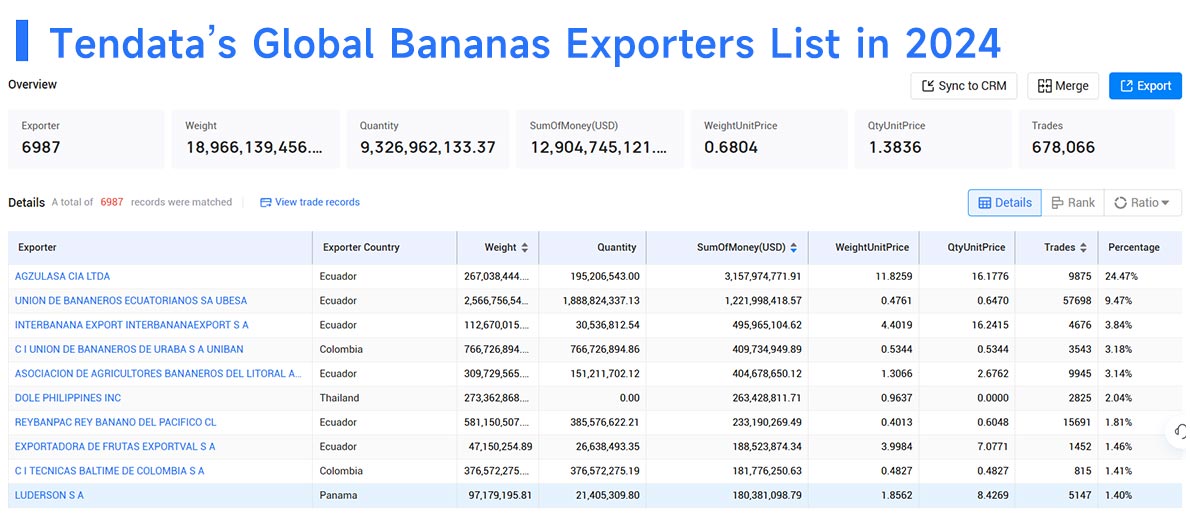Image resolution: width=1190 pixels, height=517 pixels.
Task: Click the Quantity column header
Action: pos(592,247)
